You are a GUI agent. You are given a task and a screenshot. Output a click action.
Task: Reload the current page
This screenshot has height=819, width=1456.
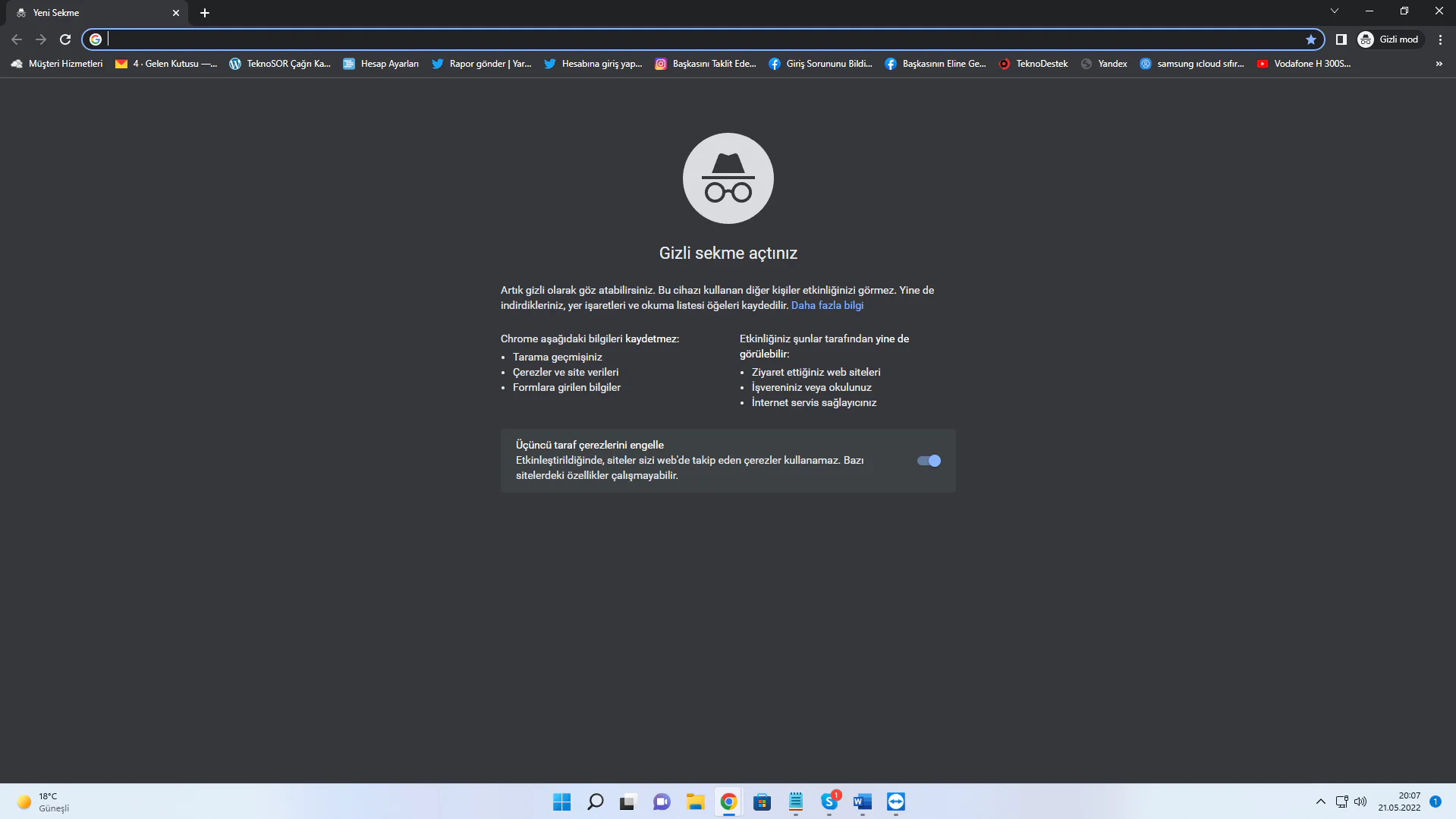click(65, 39)
